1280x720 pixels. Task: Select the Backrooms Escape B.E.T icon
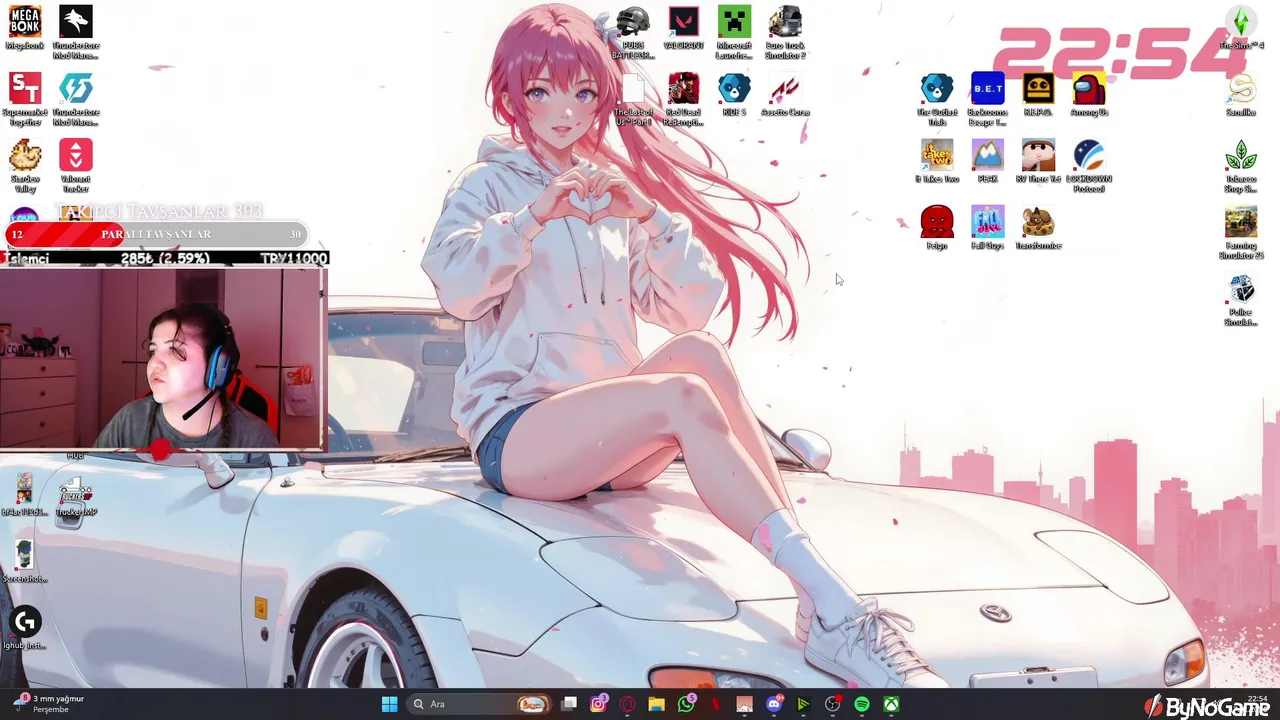988,99
